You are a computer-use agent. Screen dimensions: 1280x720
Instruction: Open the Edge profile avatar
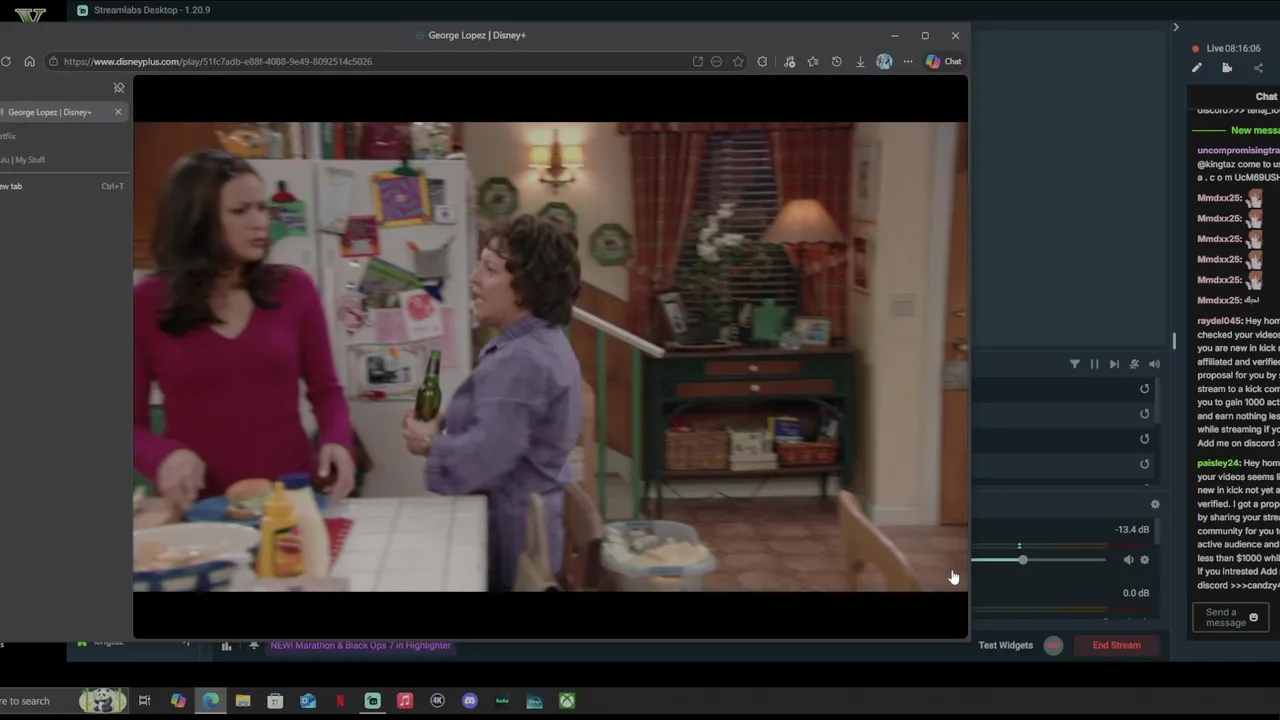[884, 61]
